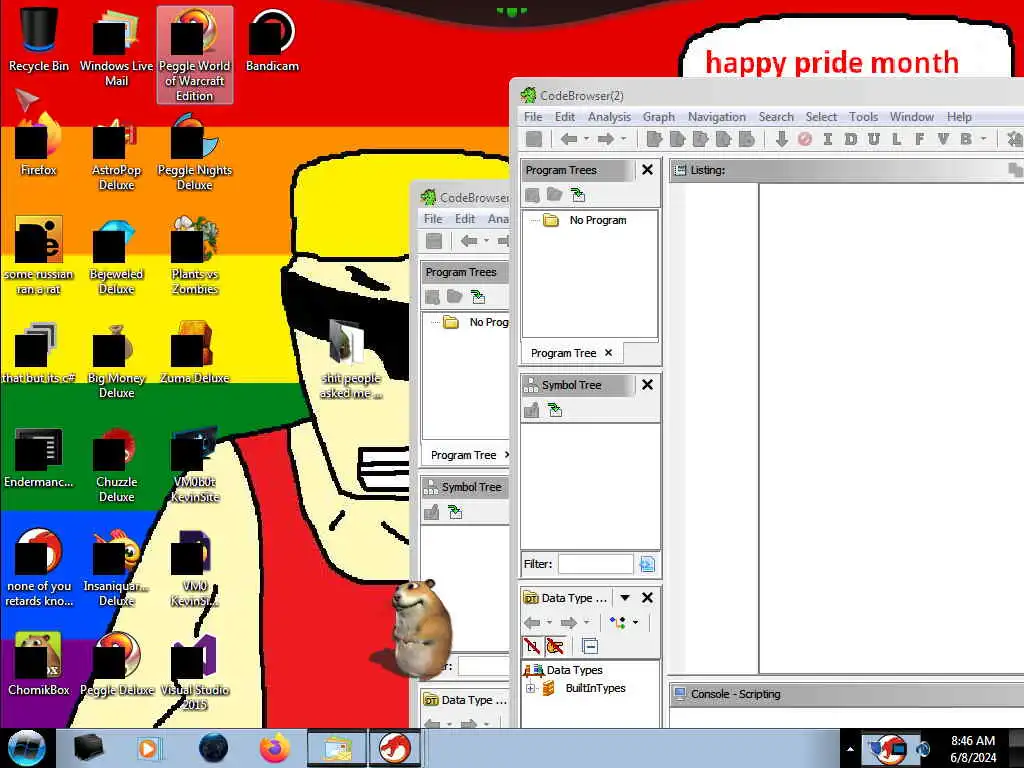Click the I (next instruction) toolbar icon
This screenshot has height=768, width=1024.
(x=827, y=139)
